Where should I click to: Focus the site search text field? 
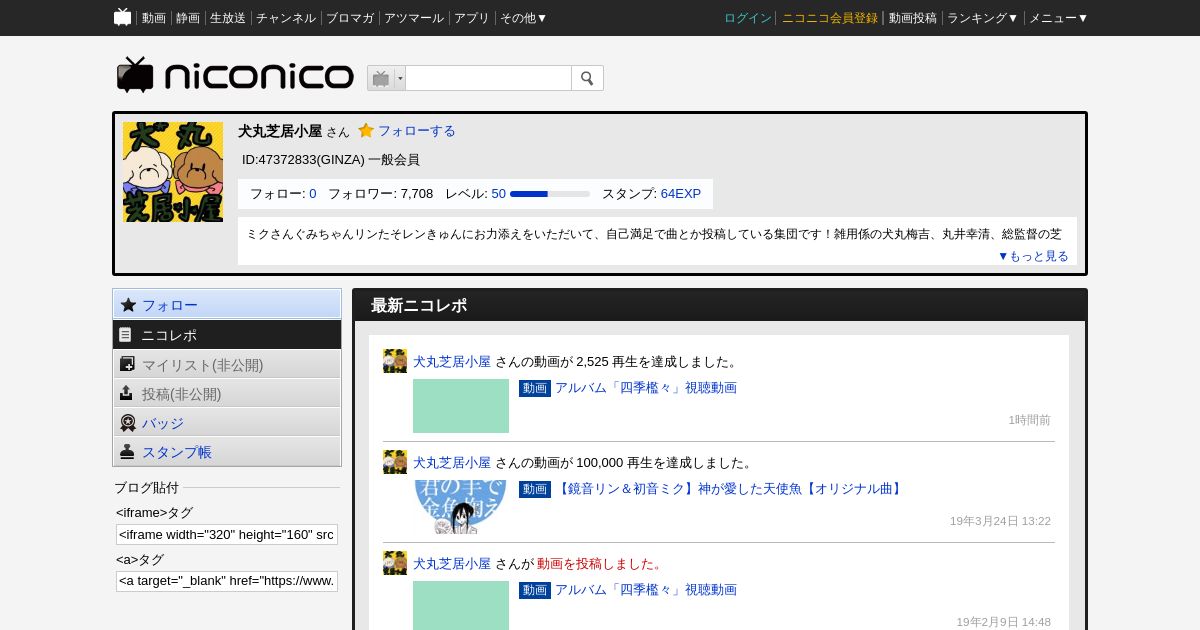coord(488,78)
